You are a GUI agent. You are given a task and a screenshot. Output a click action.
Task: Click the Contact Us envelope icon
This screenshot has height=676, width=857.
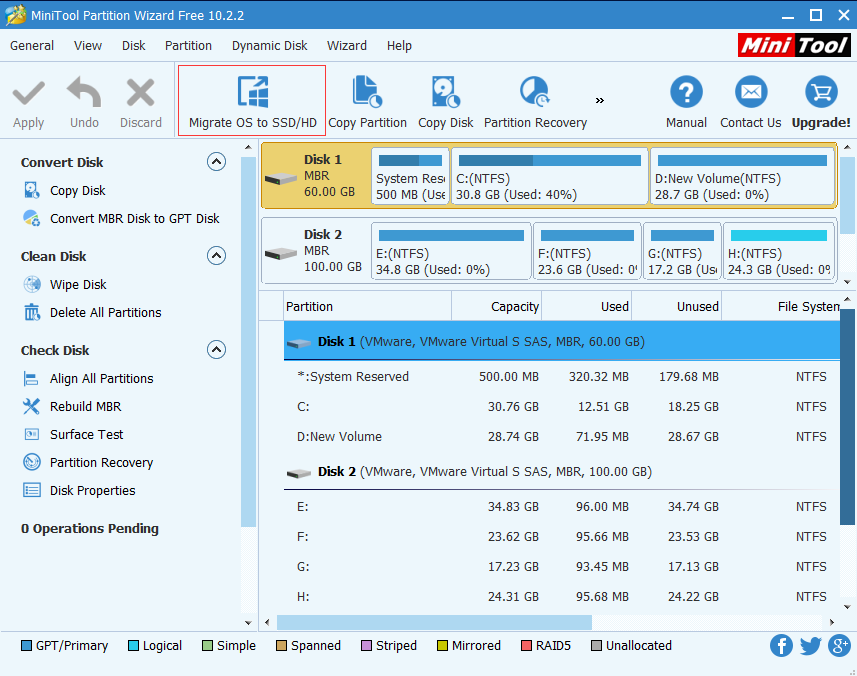coord(750,92)
